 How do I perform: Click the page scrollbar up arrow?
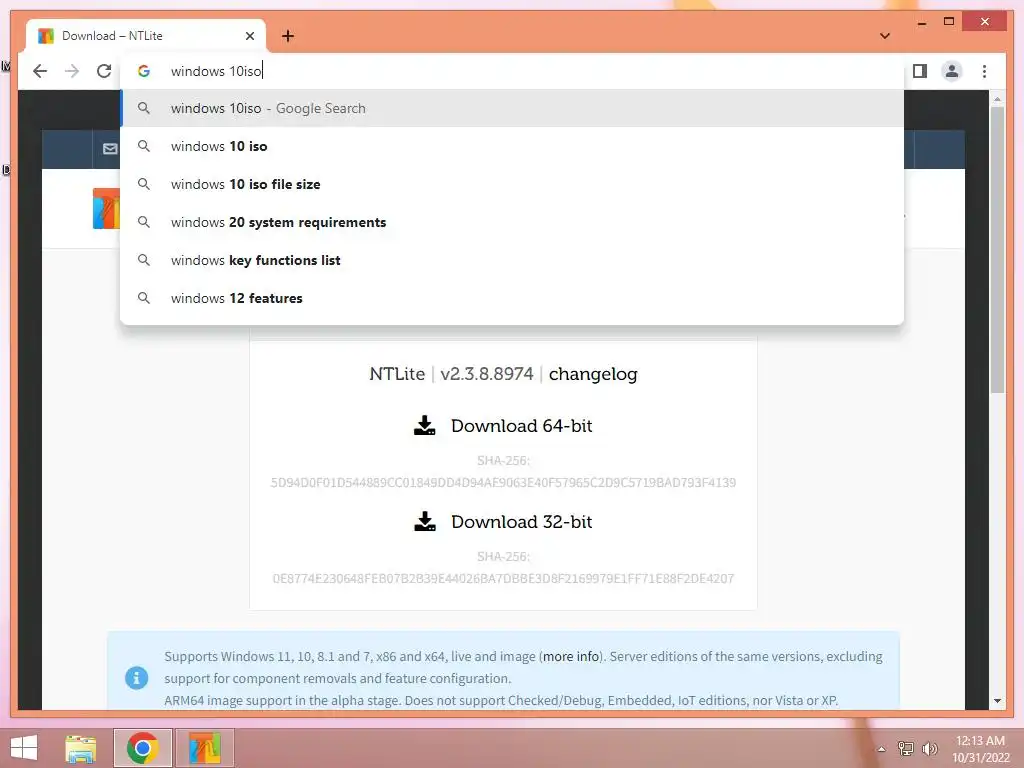(997, 99)
